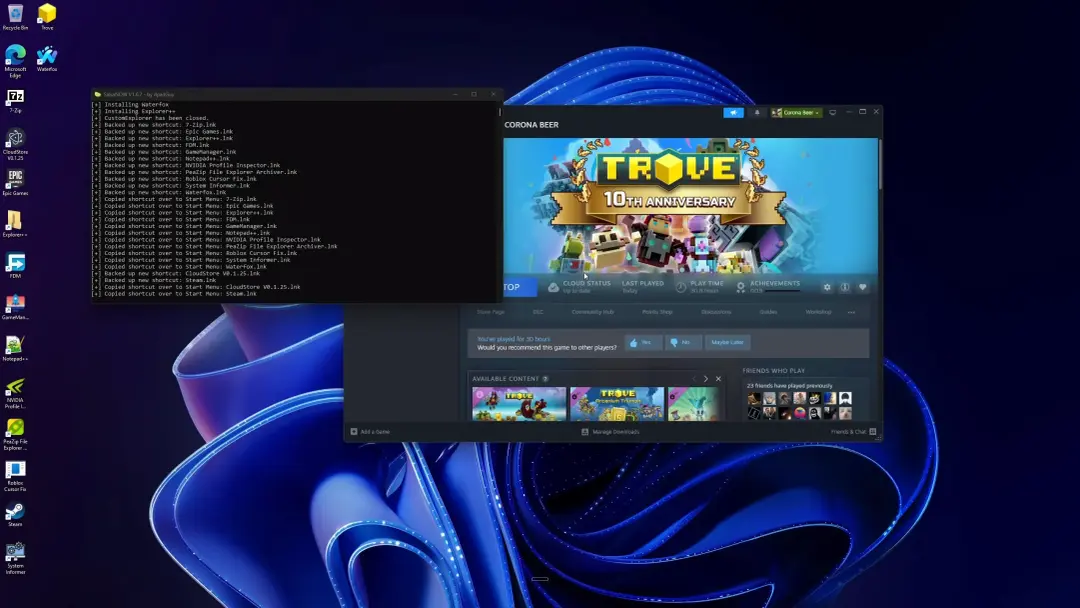
Task: Click the console window vertical scrollbar
Action: [500, 110]
